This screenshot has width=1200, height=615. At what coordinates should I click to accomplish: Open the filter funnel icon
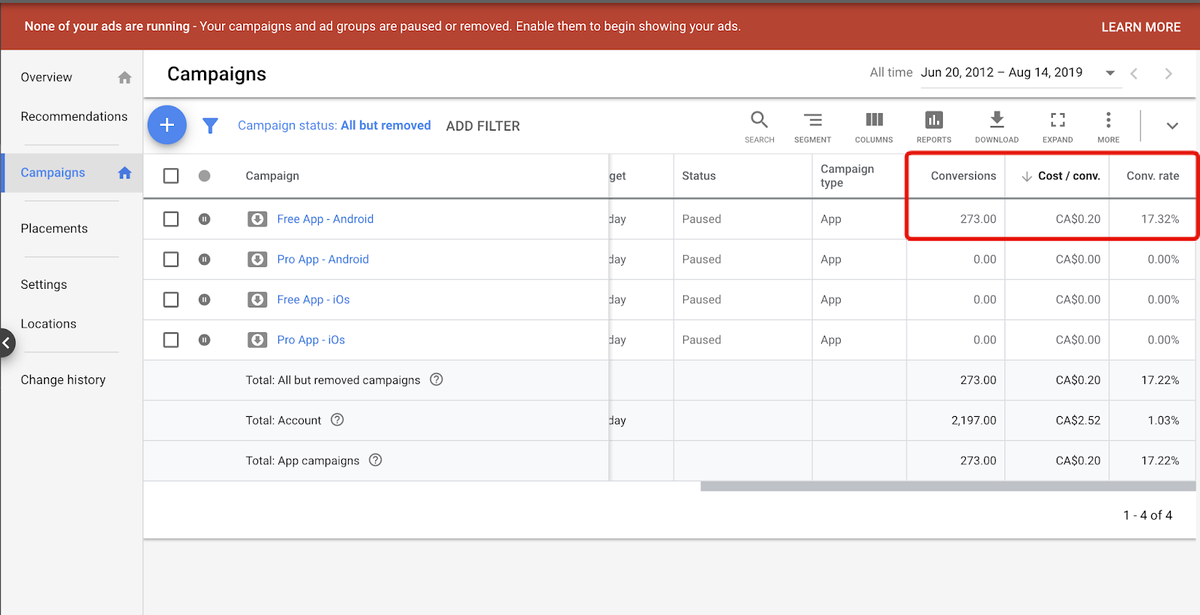210,126
